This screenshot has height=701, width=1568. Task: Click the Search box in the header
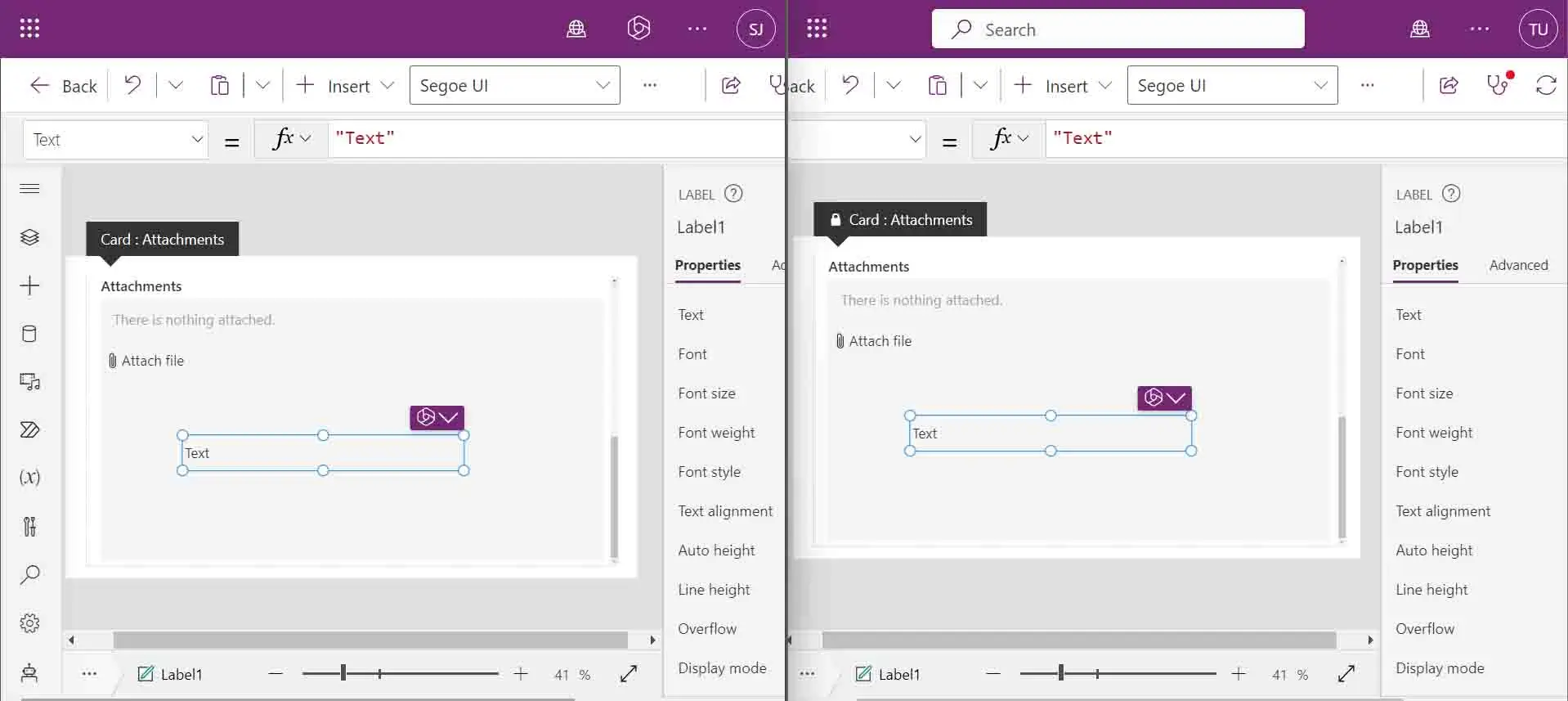click(1118, 29)
